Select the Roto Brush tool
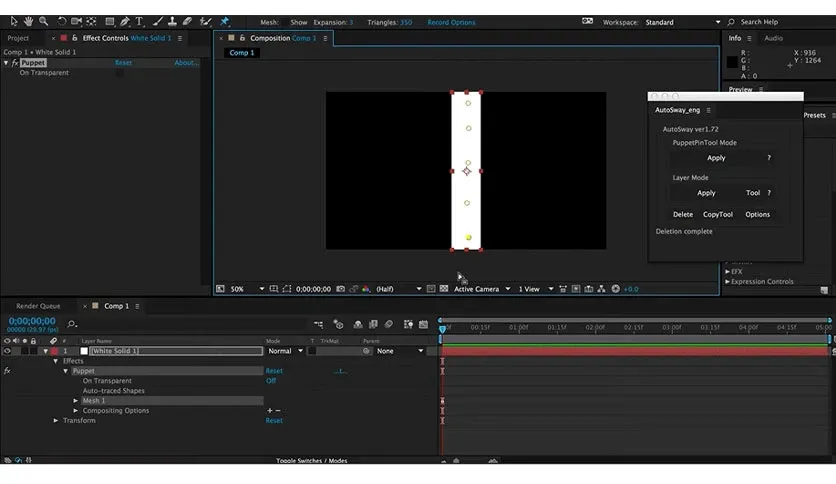Image resolution: width=836 pixels, height=484 pixels. pos(205,21)
